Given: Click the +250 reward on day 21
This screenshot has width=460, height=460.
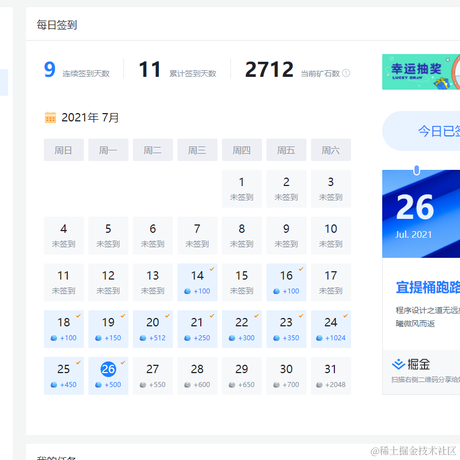Looking at the screenshot, I should pyautogui.click(x=202, y=338).
